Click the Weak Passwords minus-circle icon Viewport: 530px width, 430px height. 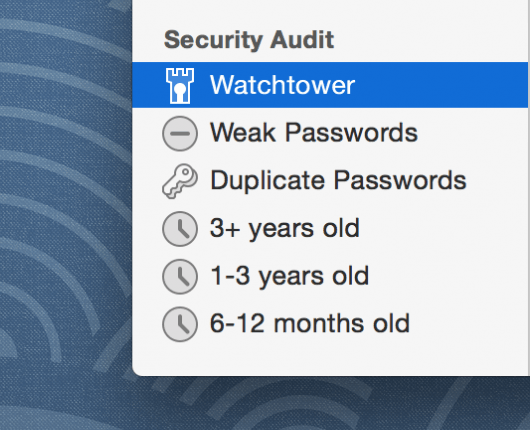(180, 133)
